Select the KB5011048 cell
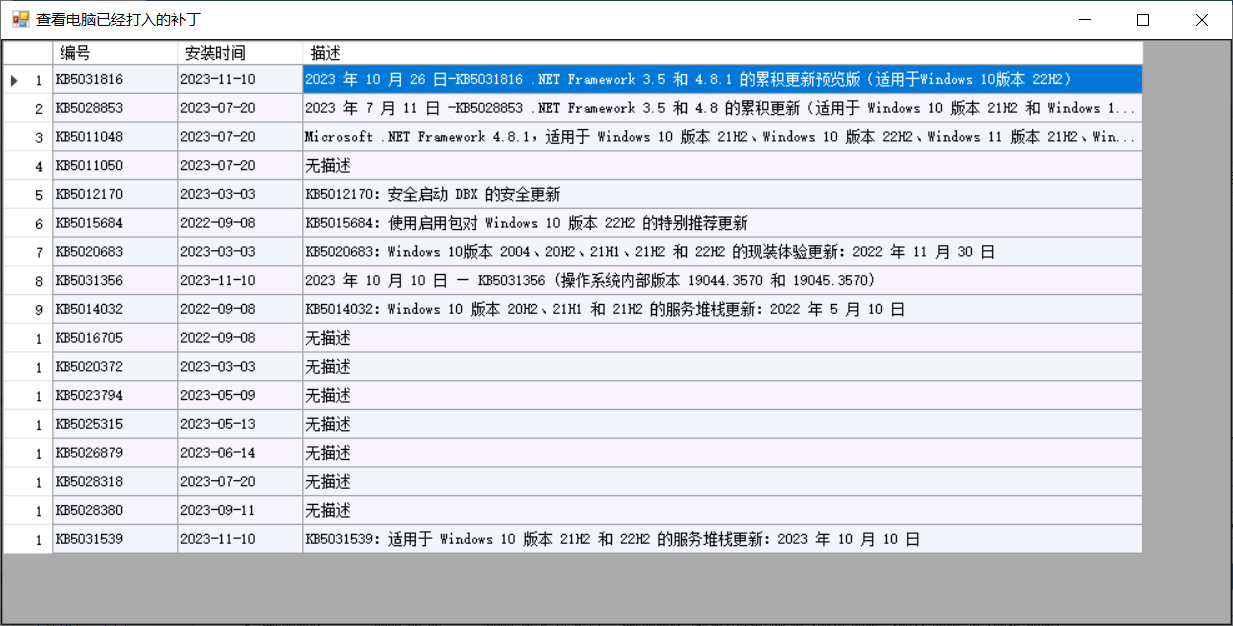The image size is (1233, 626). pos(115,137)
